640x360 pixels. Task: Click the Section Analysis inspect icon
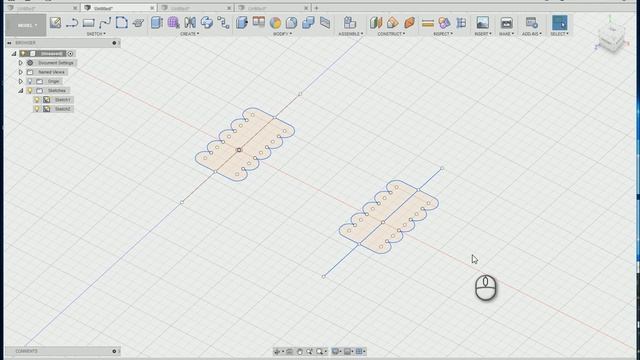[x=461, y=22]
